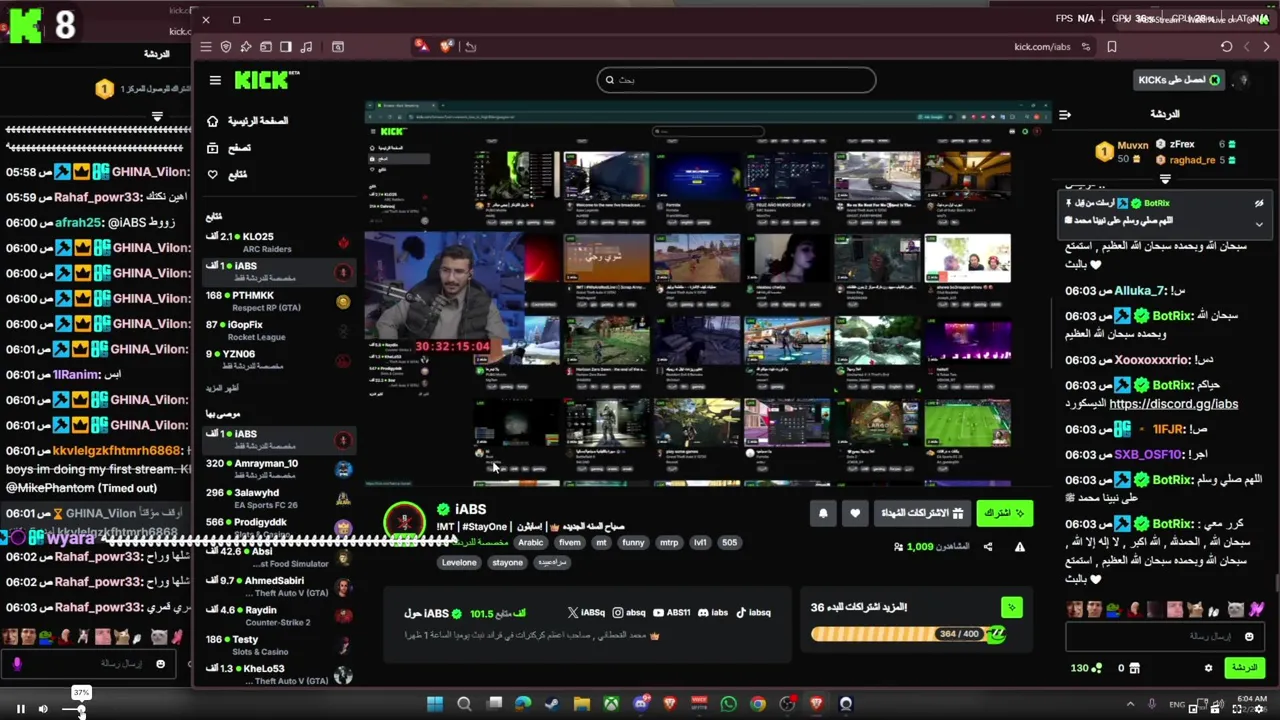Screen dimensions: 1280x720
Task: Open the iGopFix Rocket League channel
Action: [278, 330]
